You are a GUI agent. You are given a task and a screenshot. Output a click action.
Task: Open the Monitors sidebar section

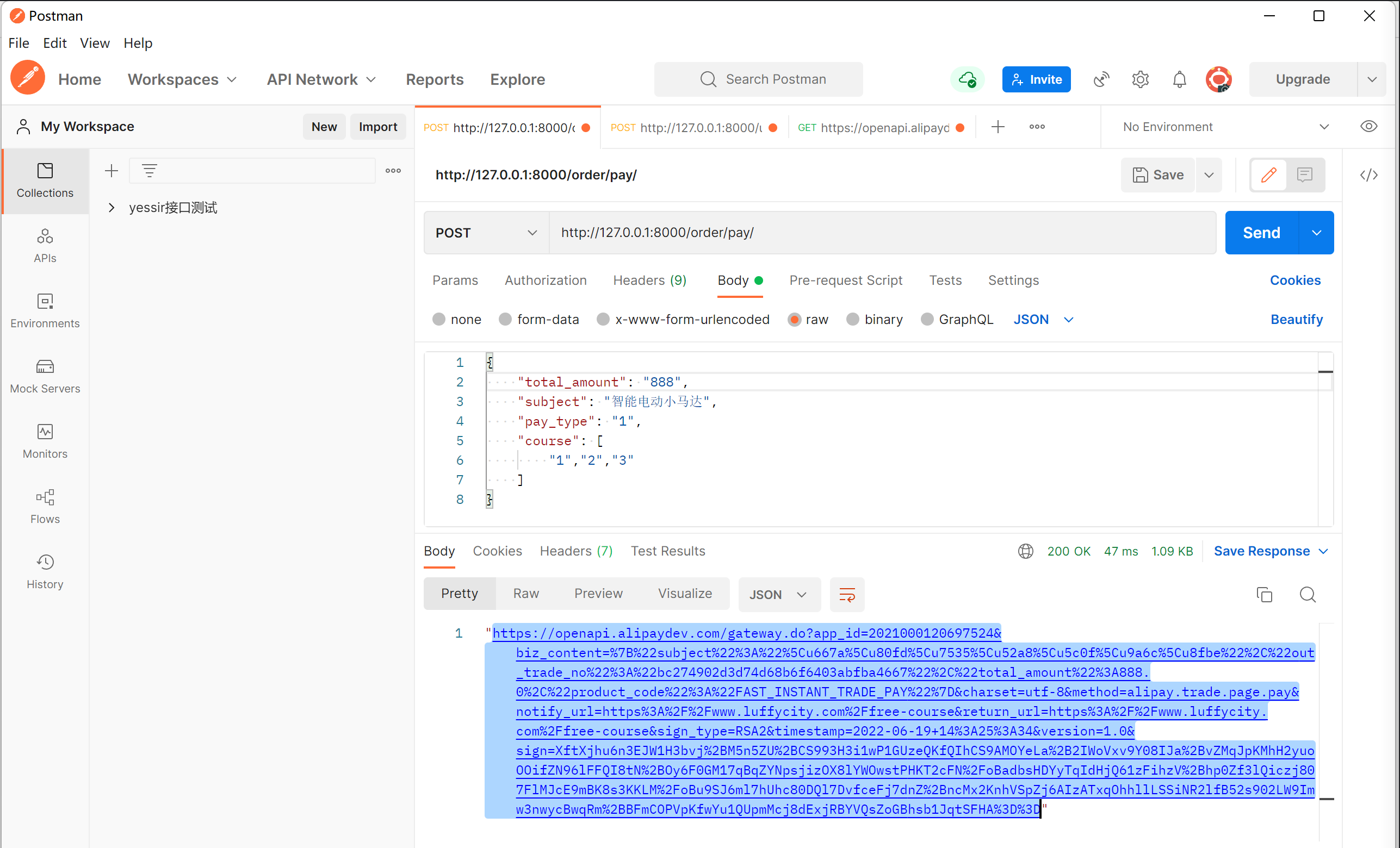45,441
